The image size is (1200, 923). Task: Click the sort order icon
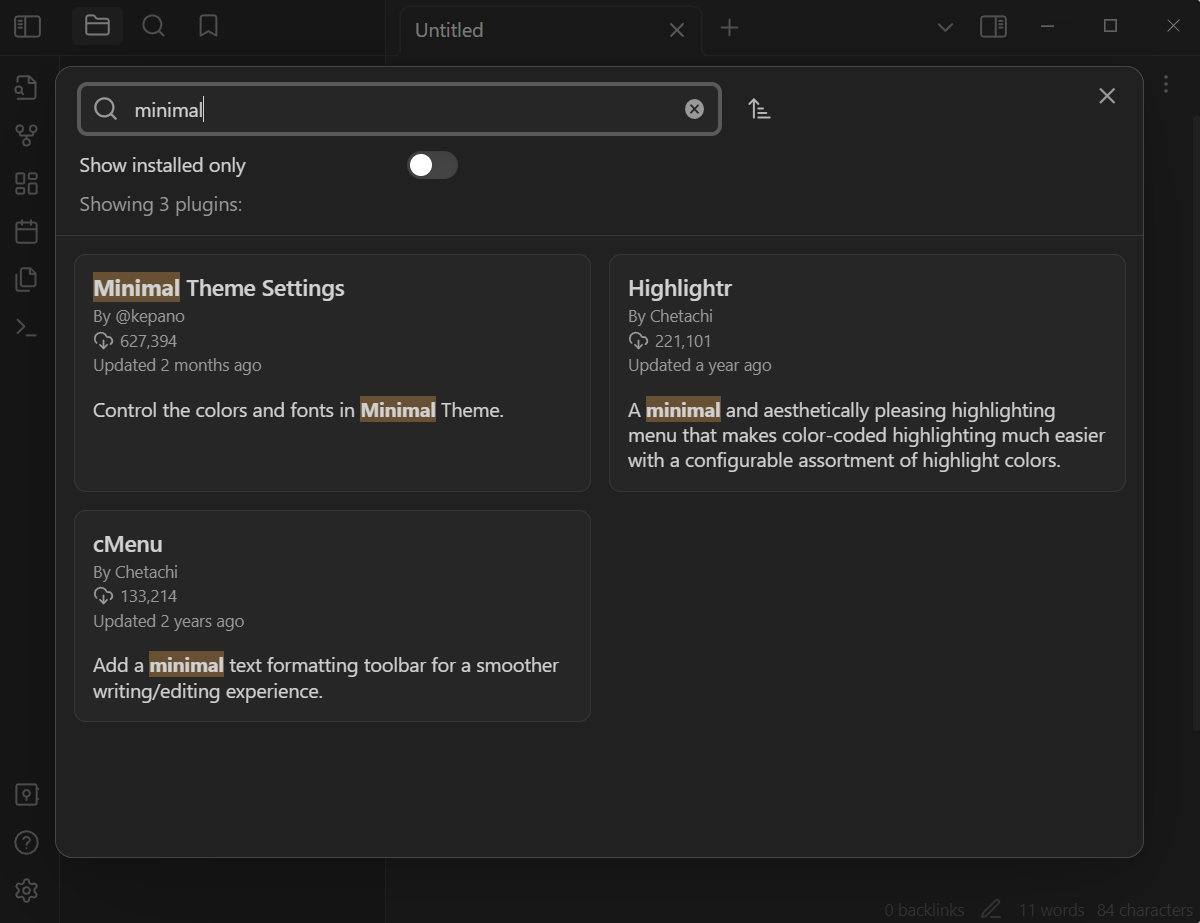[759, 109]
